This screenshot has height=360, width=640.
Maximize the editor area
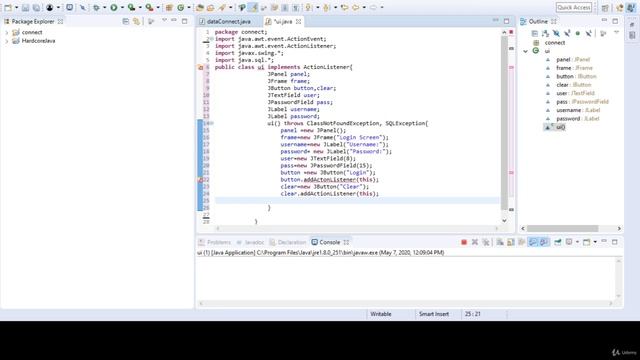[x=507, y=21]
